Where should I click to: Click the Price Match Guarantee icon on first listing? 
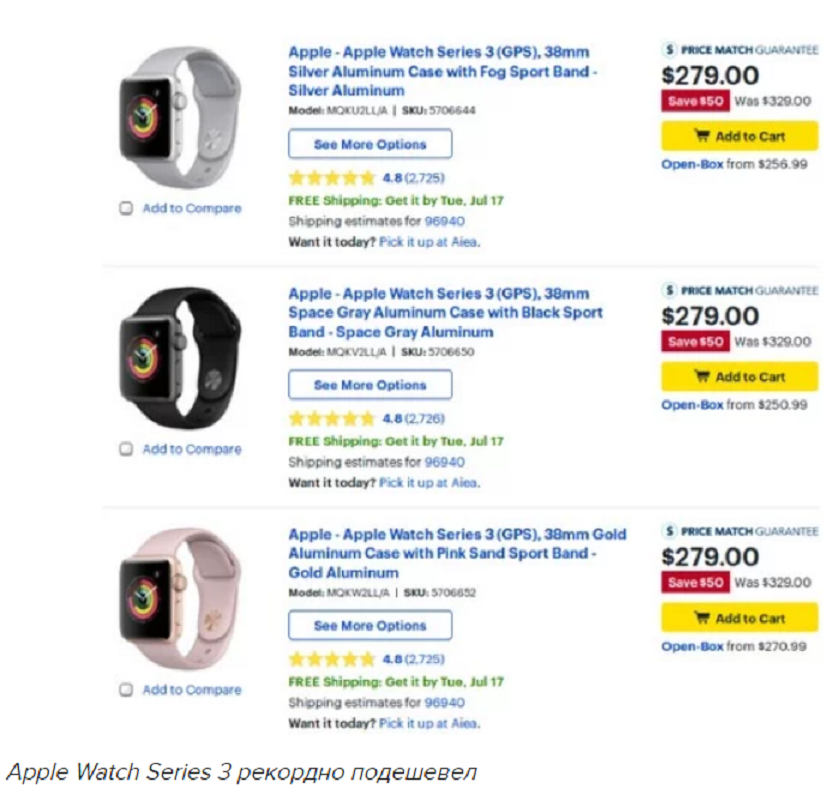click(x=671, y=49)
